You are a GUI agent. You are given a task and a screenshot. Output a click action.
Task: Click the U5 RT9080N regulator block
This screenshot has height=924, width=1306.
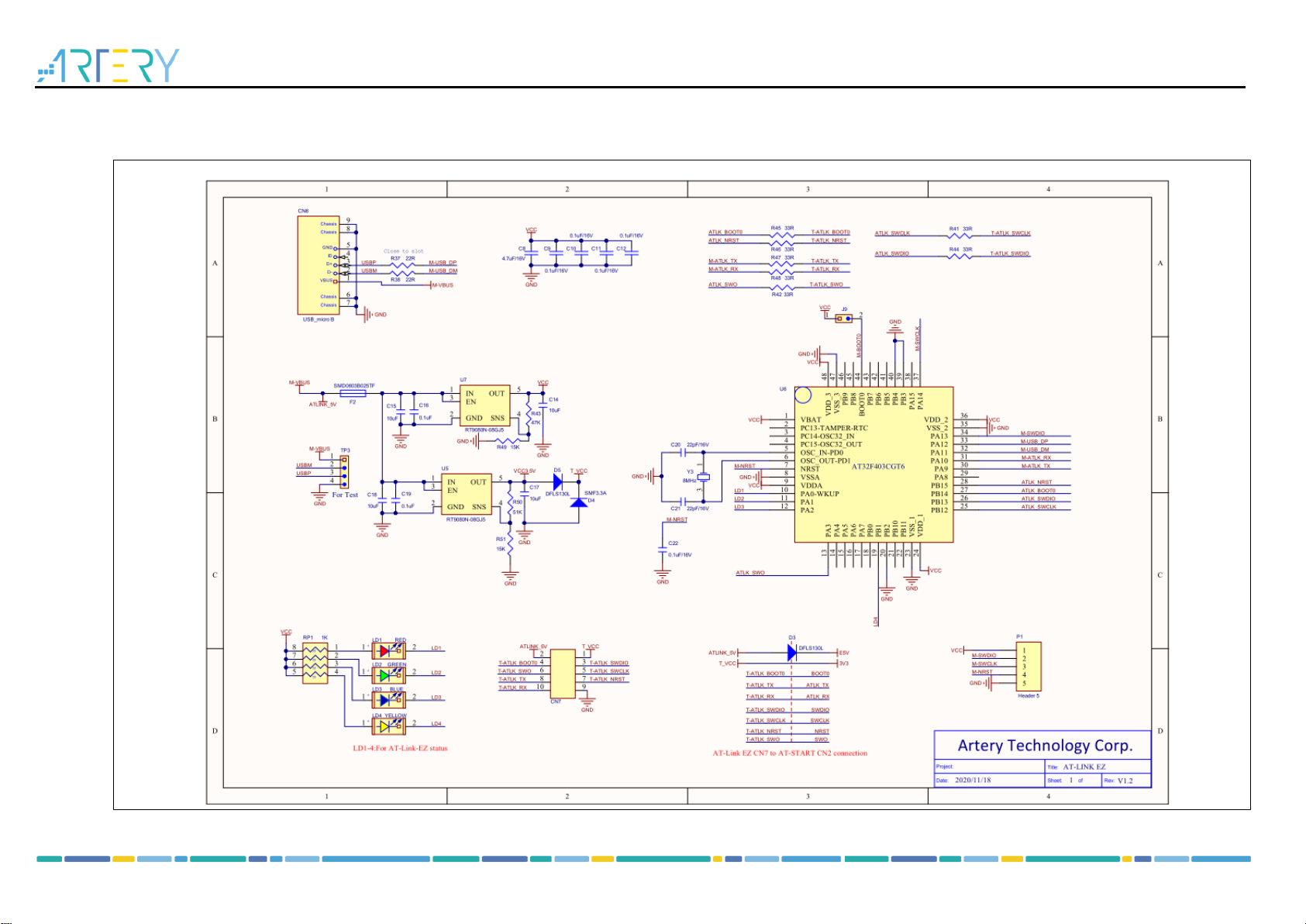pyautogui.click(x=467, y=494)
